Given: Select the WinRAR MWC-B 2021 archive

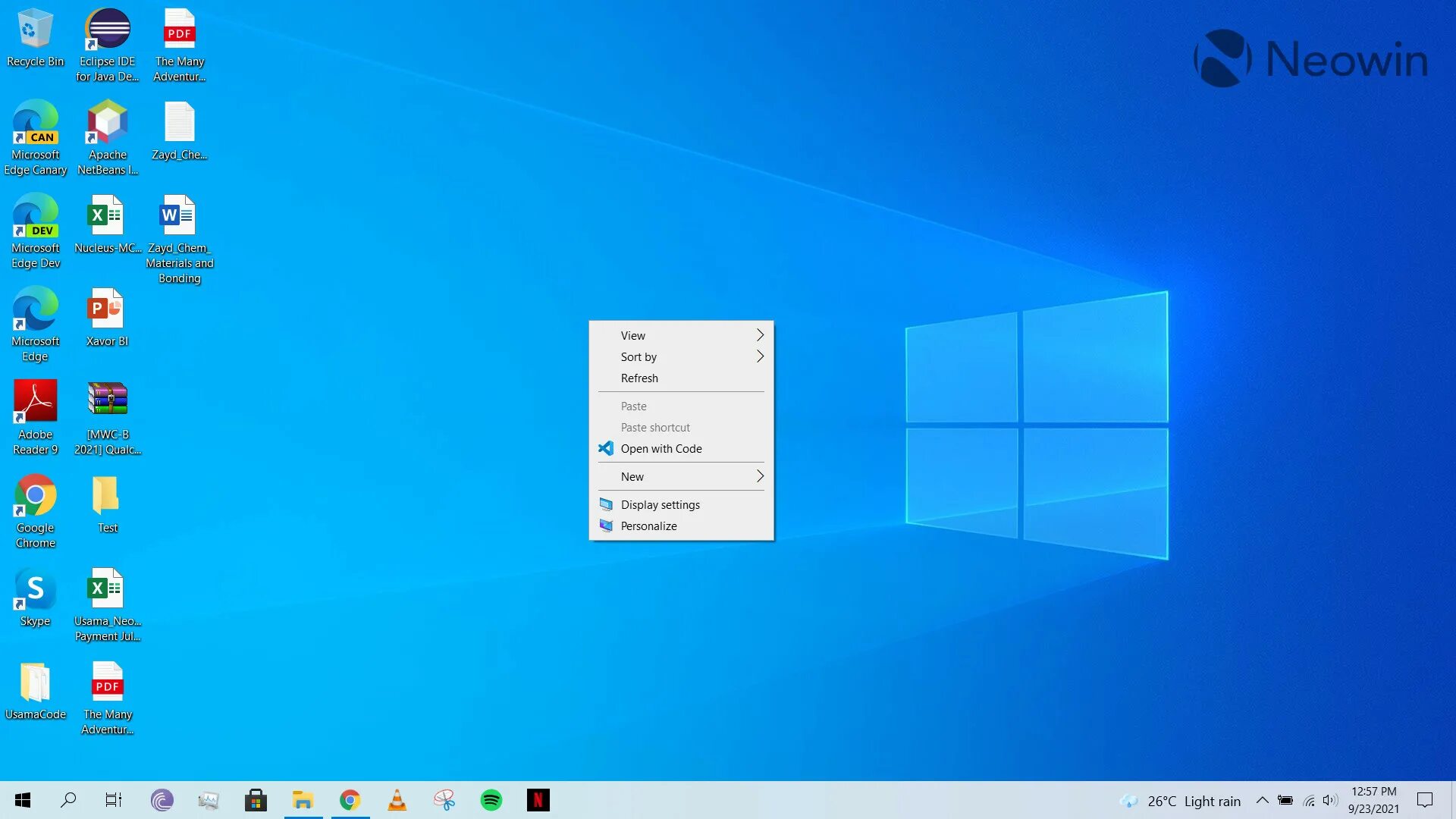Looking at the screenshot, I should (107, 417).
